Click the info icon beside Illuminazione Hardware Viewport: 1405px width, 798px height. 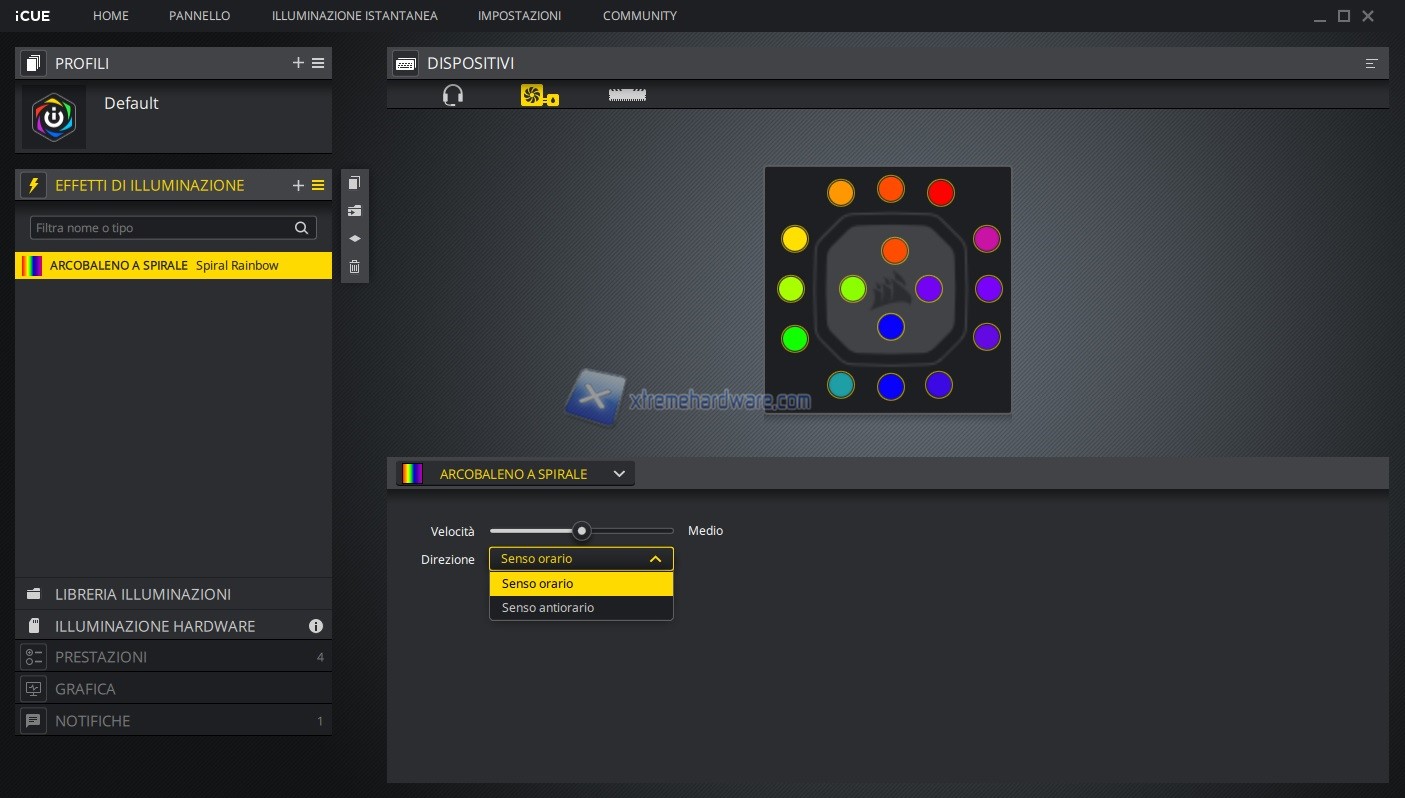(316, 626)
